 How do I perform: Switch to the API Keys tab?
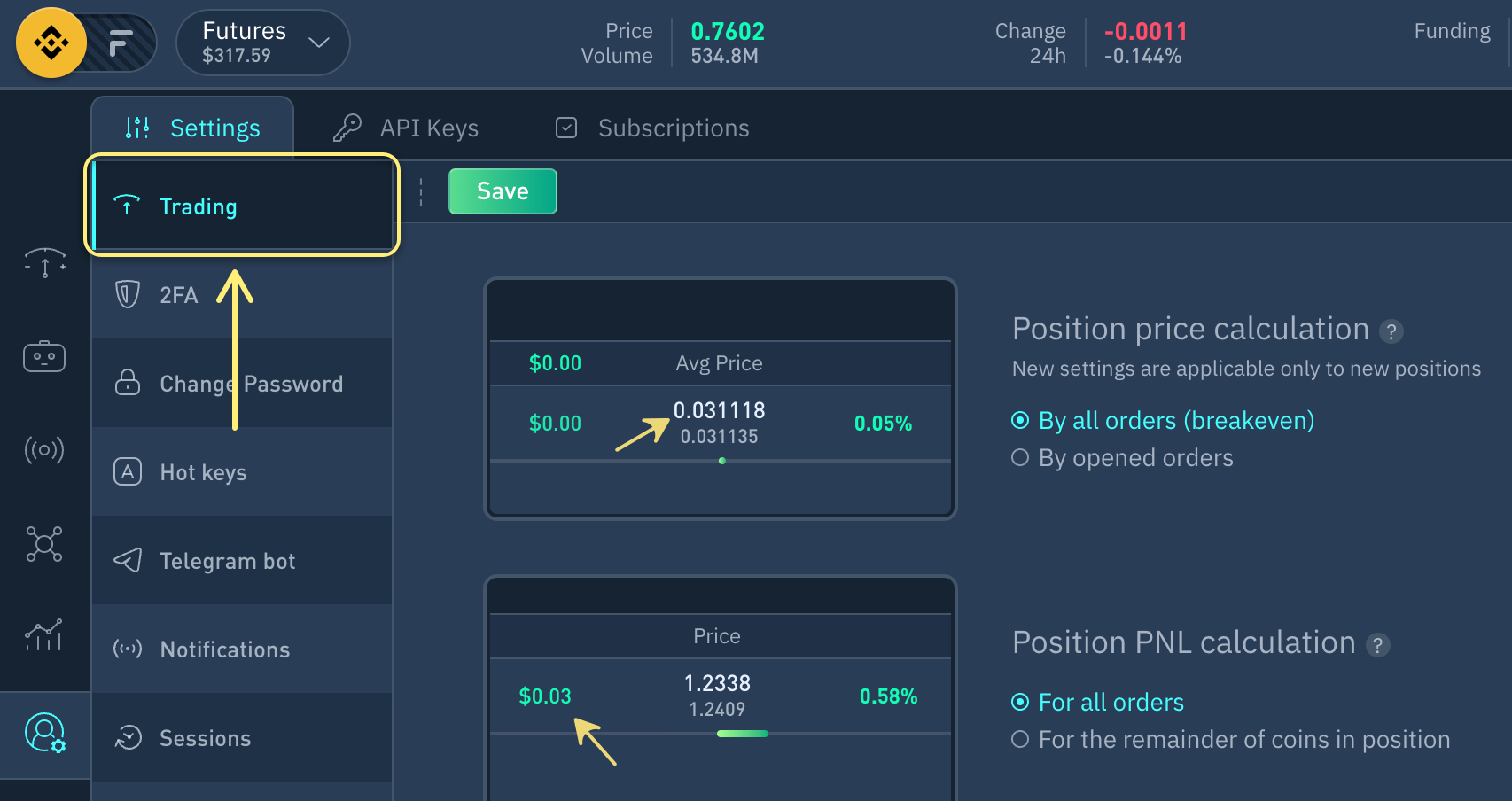[x=406, y=128]
